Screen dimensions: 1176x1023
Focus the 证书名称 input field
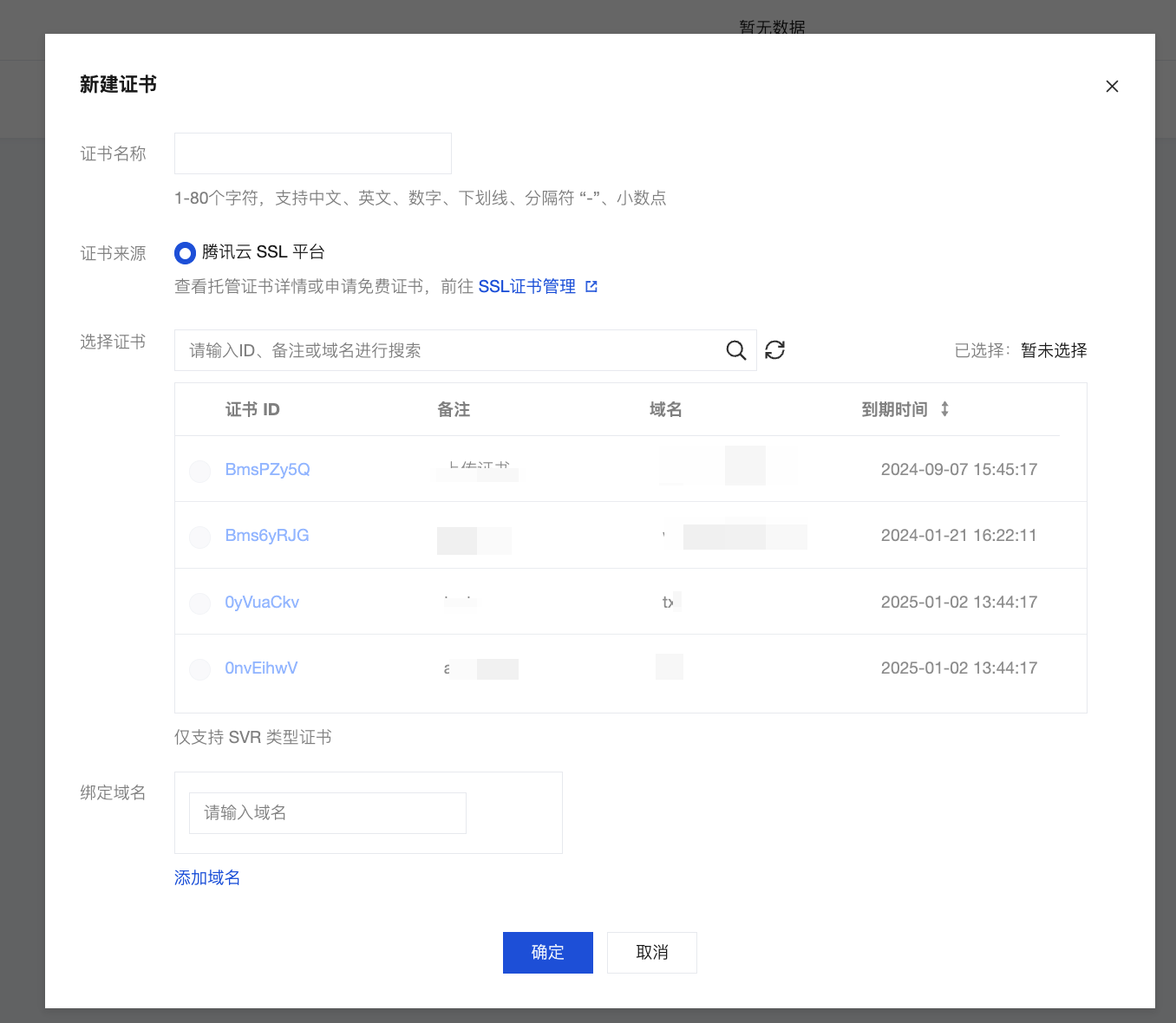312,153
